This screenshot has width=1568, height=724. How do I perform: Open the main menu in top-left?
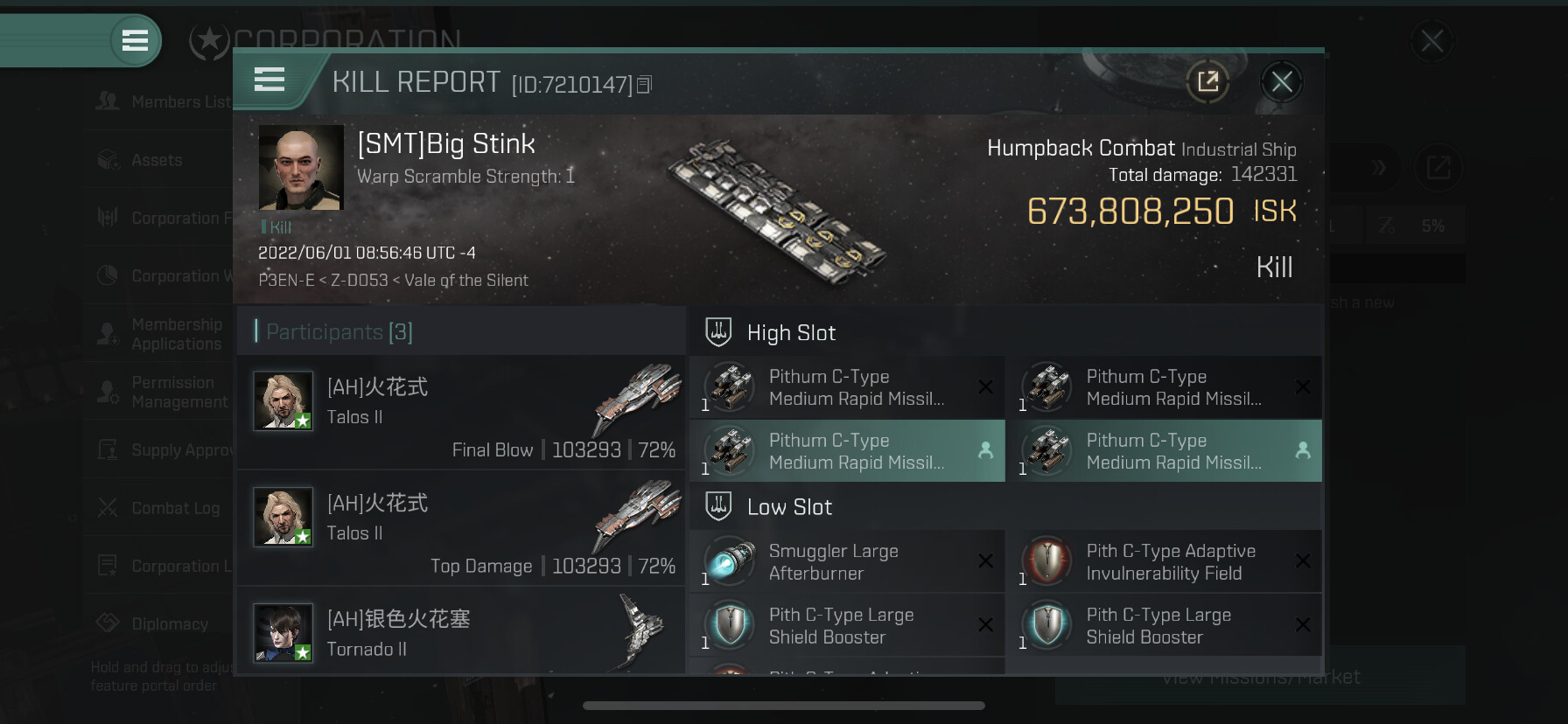pos(135,40)
